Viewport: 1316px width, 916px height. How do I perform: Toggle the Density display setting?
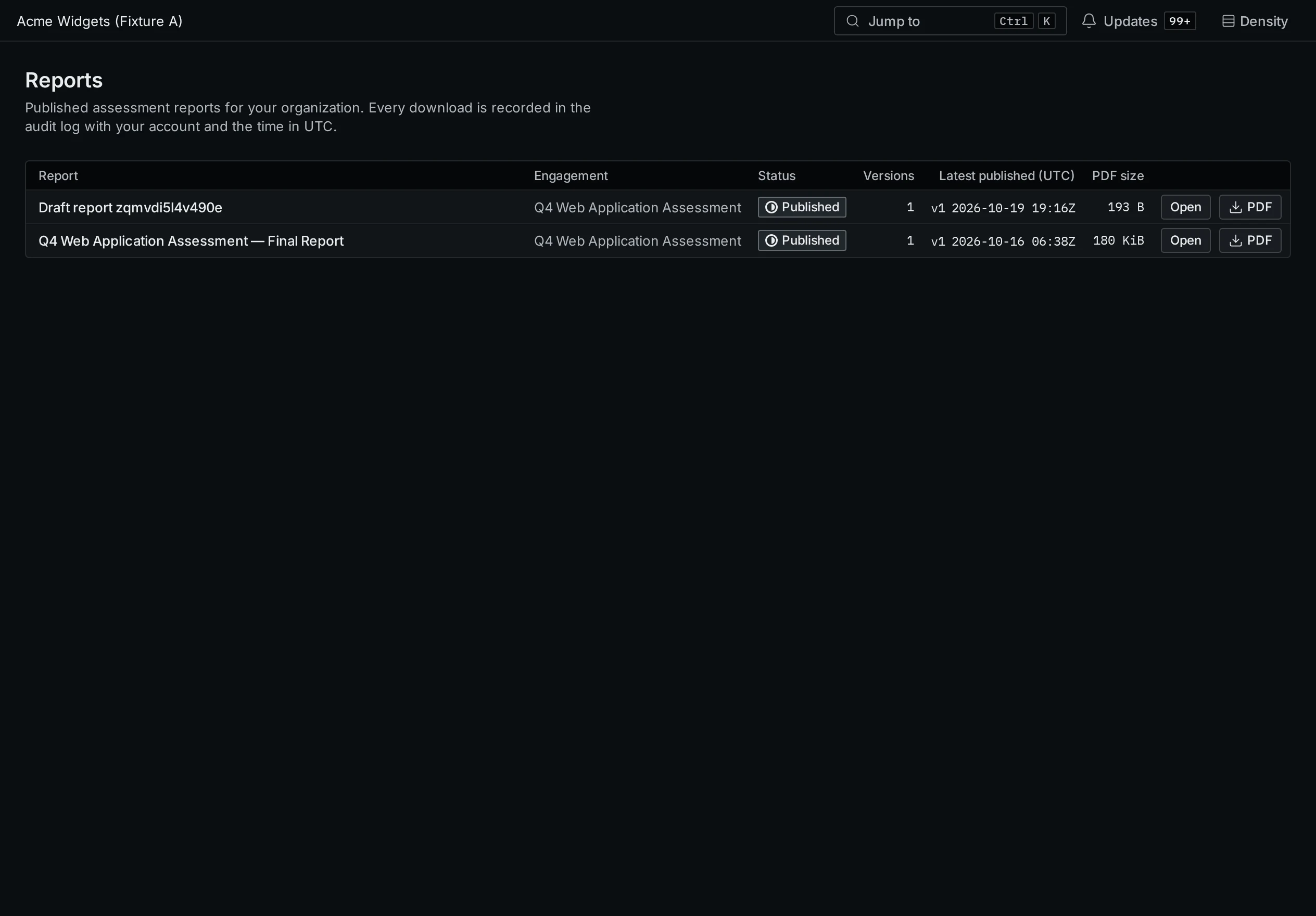pos(1255,21)
